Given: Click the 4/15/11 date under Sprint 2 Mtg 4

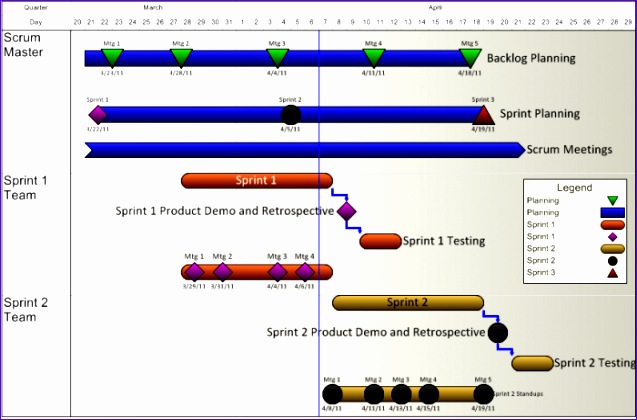Looking at the screenshot, I should point(428,409).
